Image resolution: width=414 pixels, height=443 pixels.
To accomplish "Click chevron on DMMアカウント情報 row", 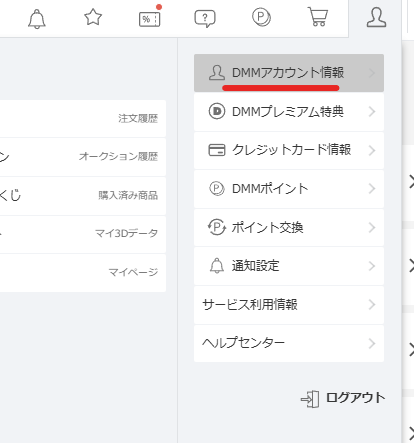I will pyautogui.click(x=372, y=73).
